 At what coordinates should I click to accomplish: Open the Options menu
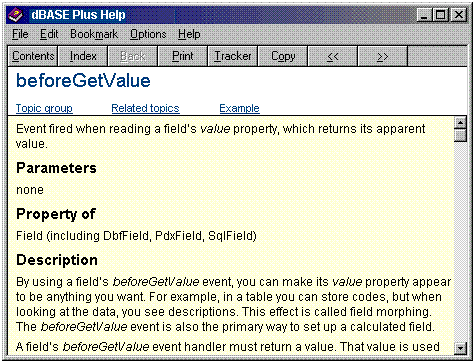148,34
